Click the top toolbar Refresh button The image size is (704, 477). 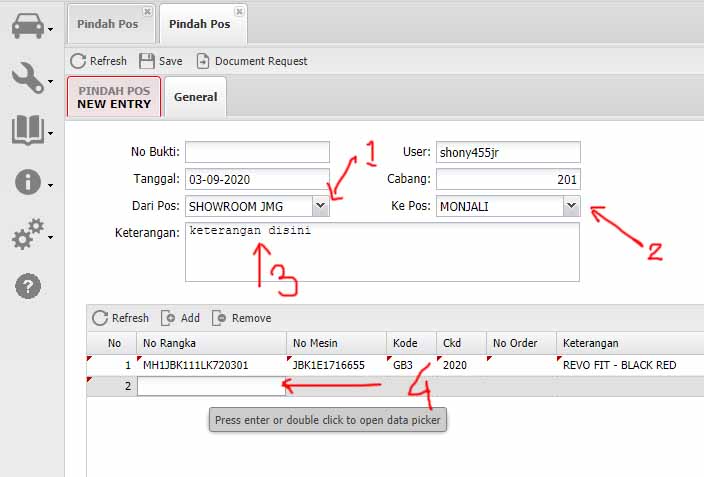click(98, 61)
